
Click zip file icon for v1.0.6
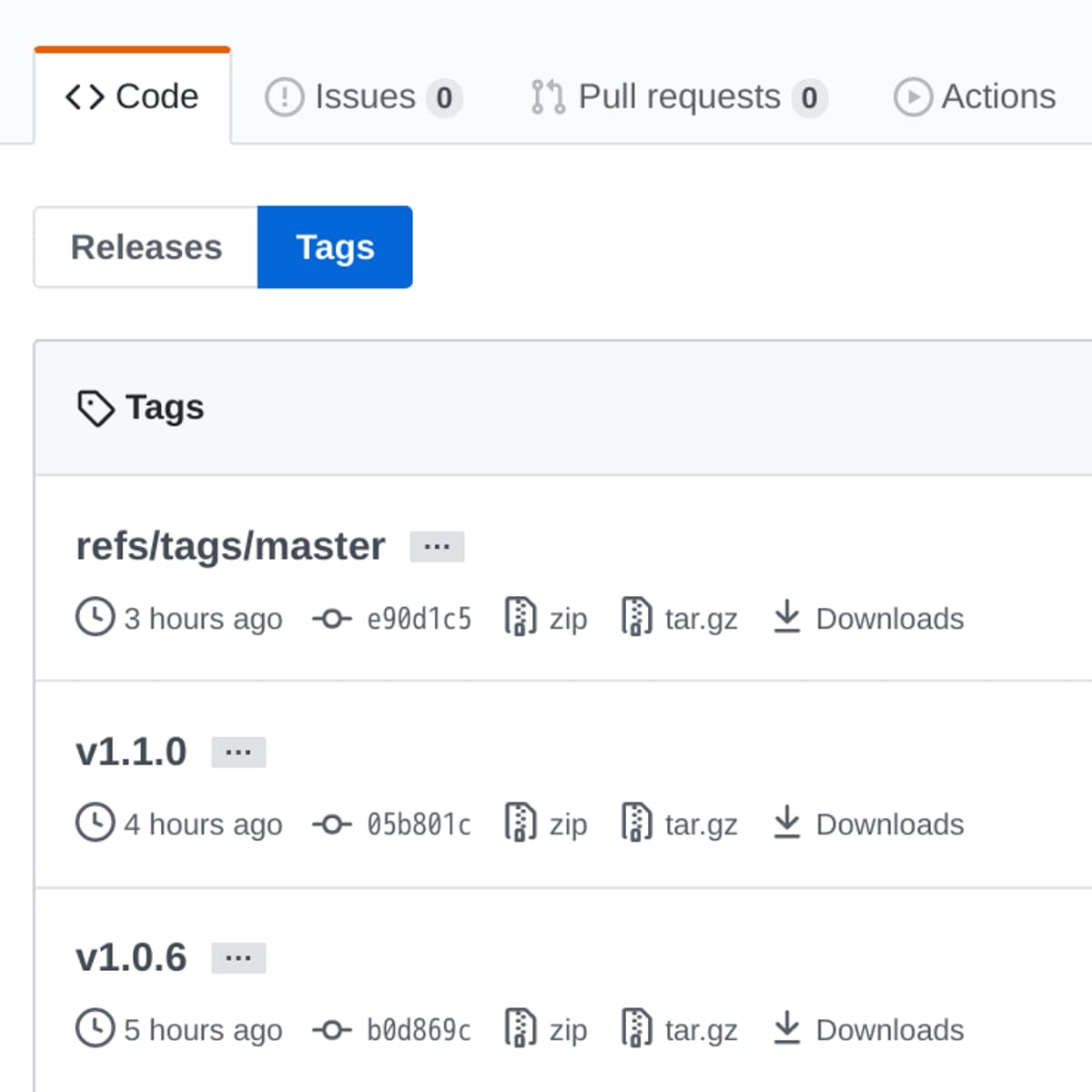[520, 1028]
